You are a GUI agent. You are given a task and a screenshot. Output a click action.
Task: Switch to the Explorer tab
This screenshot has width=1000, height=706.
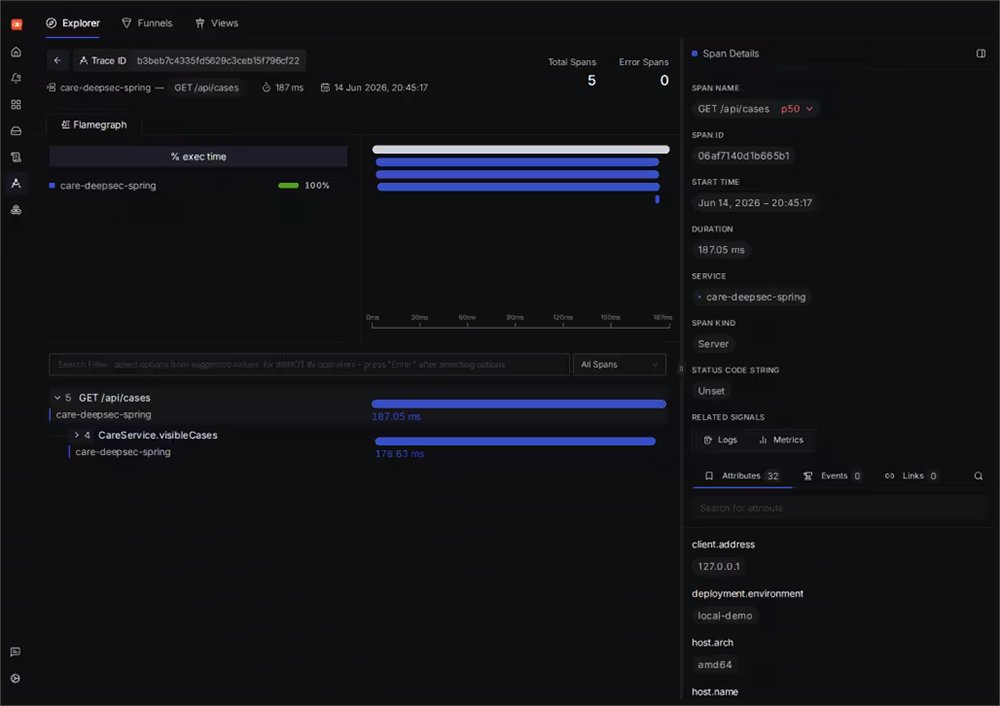tap(73, 23)
